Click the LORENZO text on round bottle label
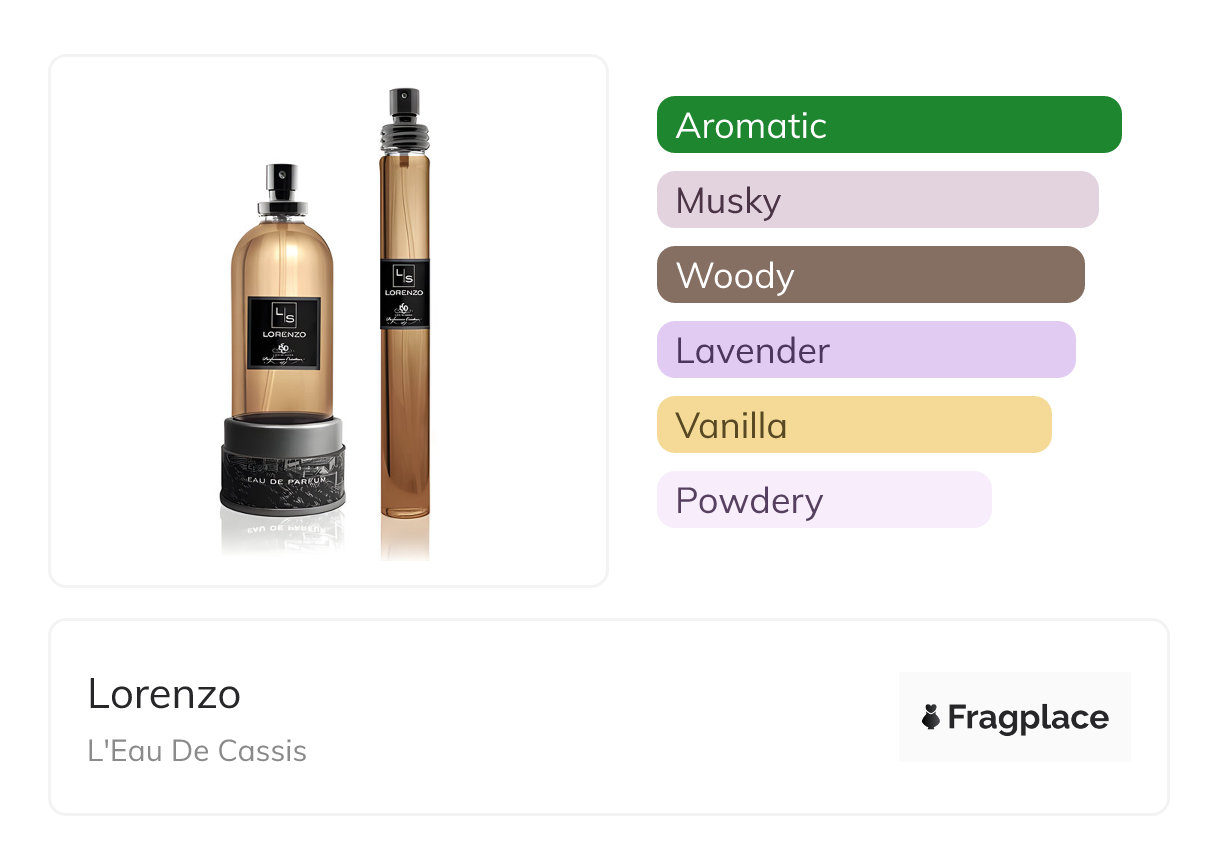The height and width of the screenshot is (864, 1218). click(283, 334)
